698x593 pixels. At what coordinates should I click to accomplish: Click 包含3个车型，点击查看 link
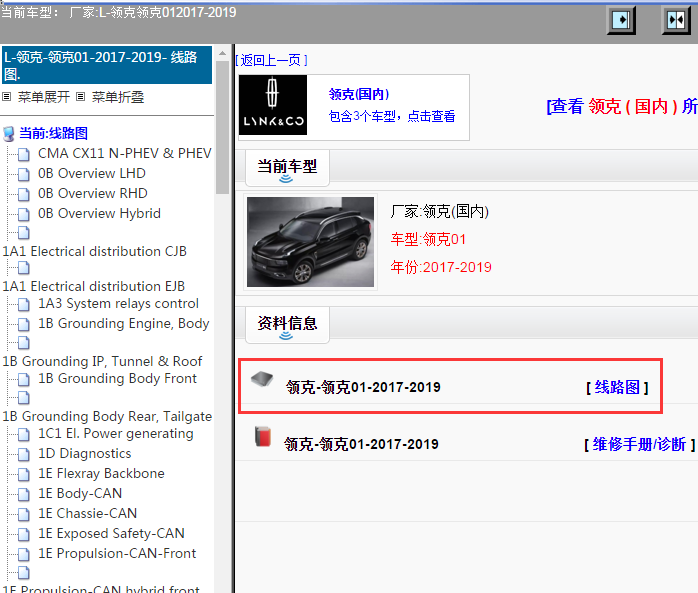coord(392,116)
